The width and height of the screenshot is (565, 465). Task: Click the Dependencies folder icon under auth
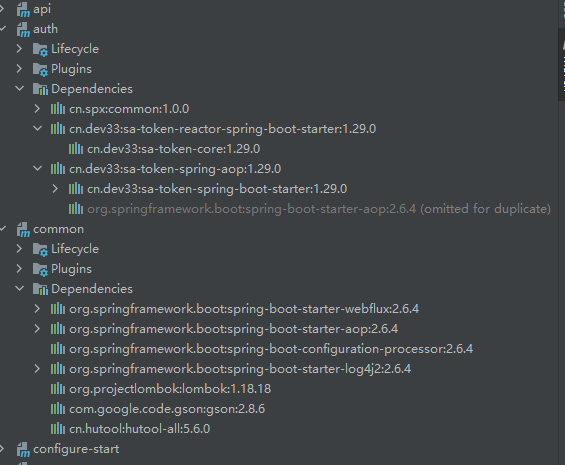click(40, 89)
